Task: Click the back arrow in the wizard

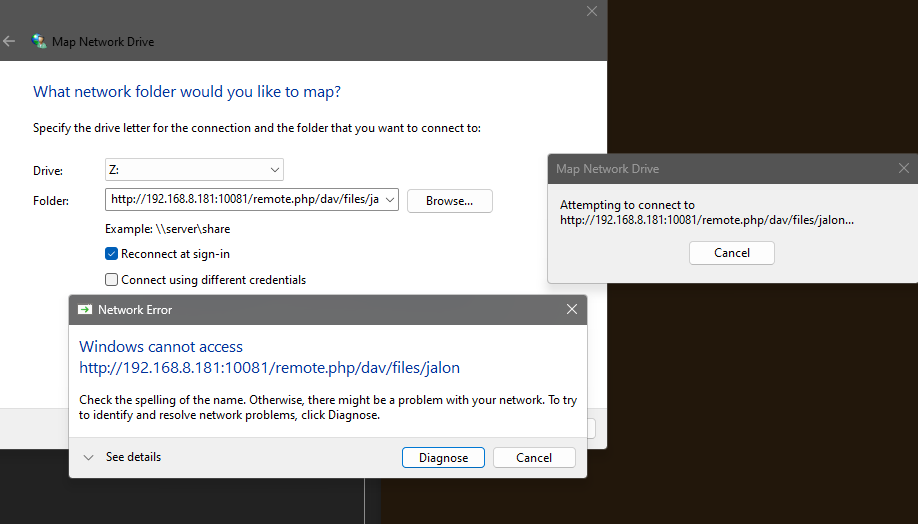Action: pos(10,42)
